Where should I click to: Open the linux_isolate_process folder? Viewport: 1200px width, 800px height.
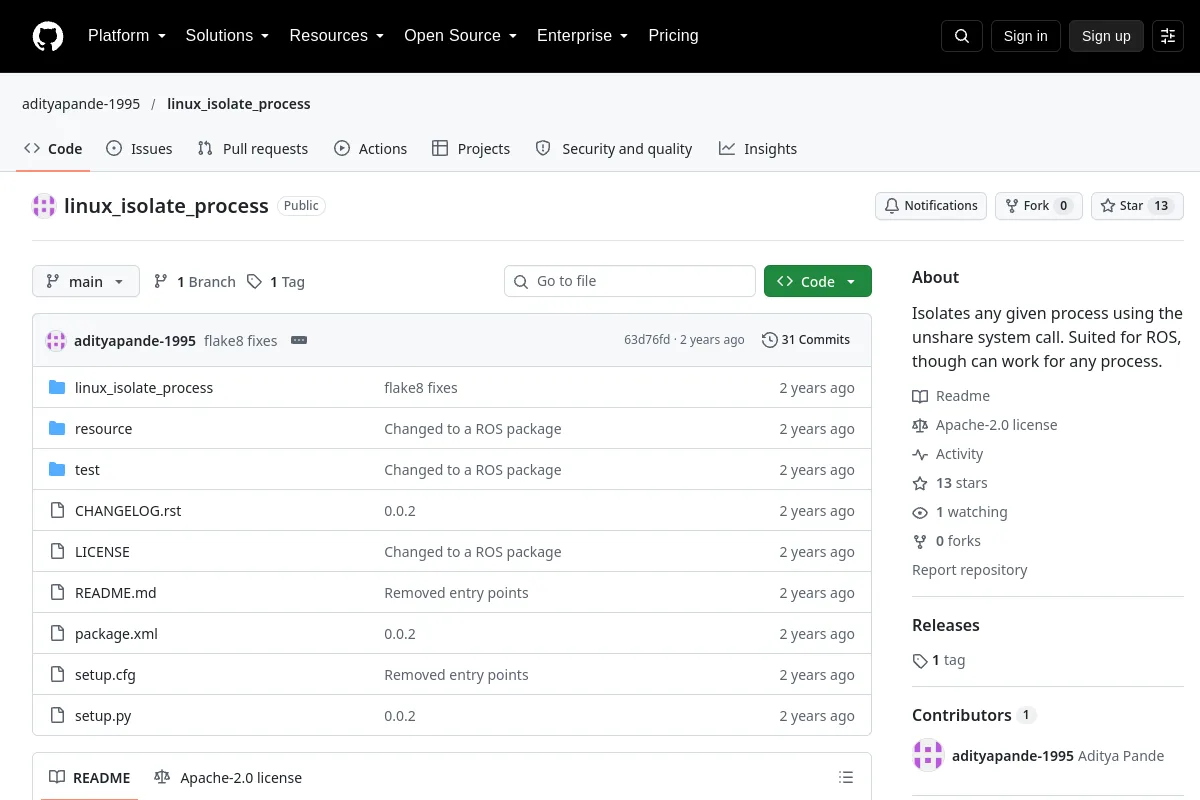tap(144, 388)
